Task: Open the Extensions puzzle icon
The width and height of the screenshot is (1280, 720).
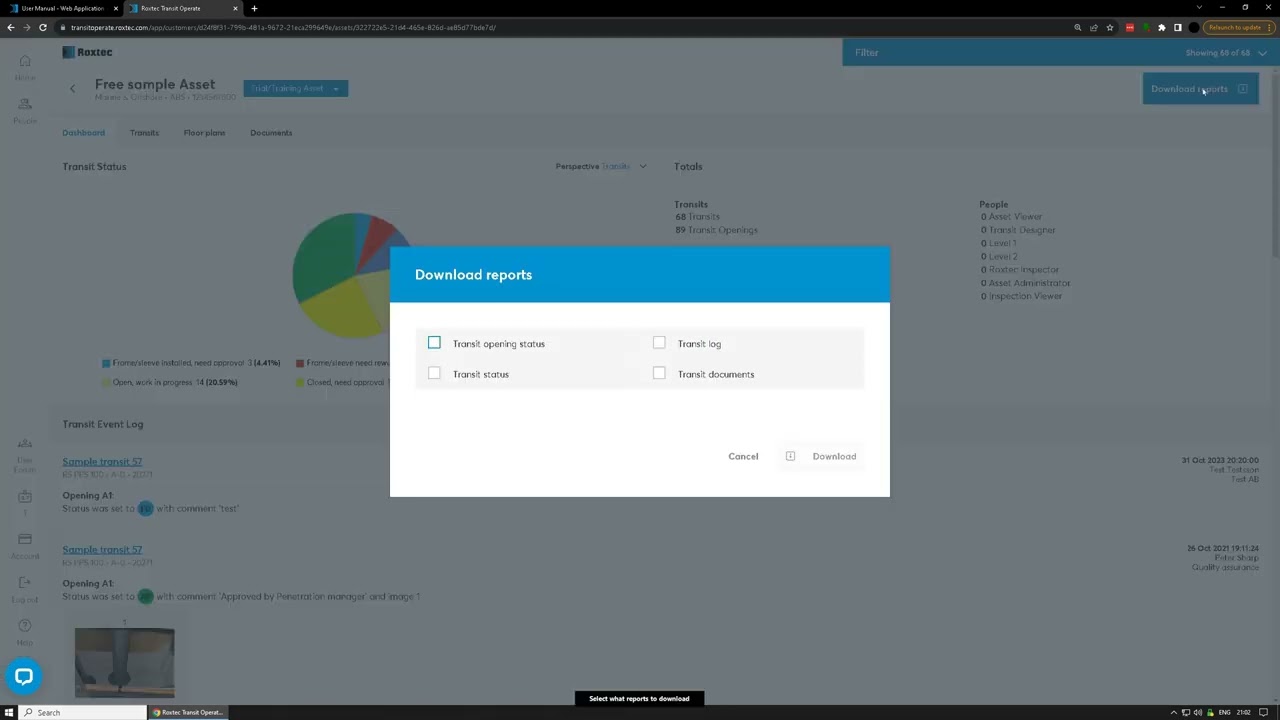Action: [1162, 27]
